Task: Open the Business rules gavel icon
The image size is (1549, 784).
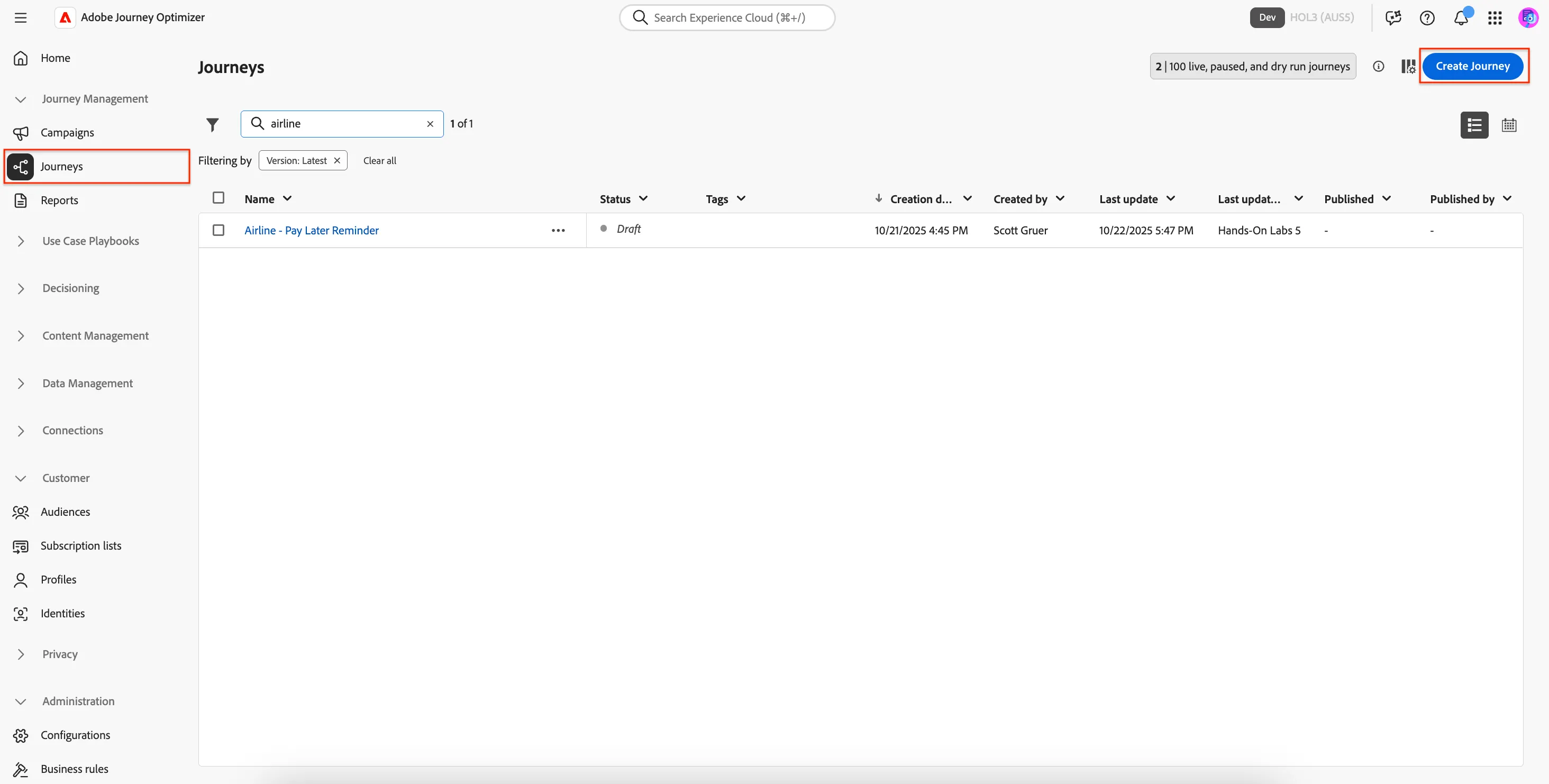Action: (21, 769)
